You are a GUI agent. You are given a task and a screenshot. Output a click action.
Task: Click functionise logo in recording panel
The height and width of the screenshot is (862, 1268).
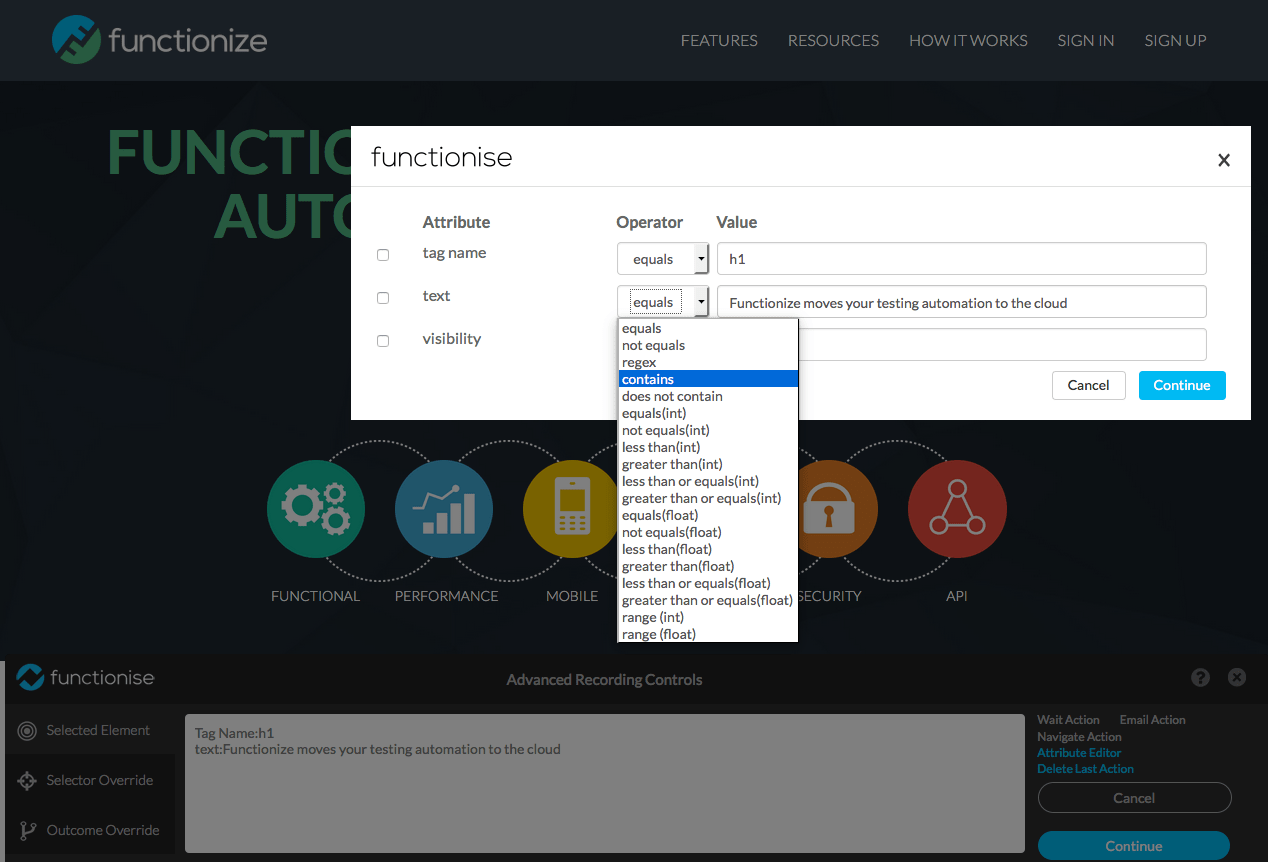pyautogui.click(x=86, y=677)
